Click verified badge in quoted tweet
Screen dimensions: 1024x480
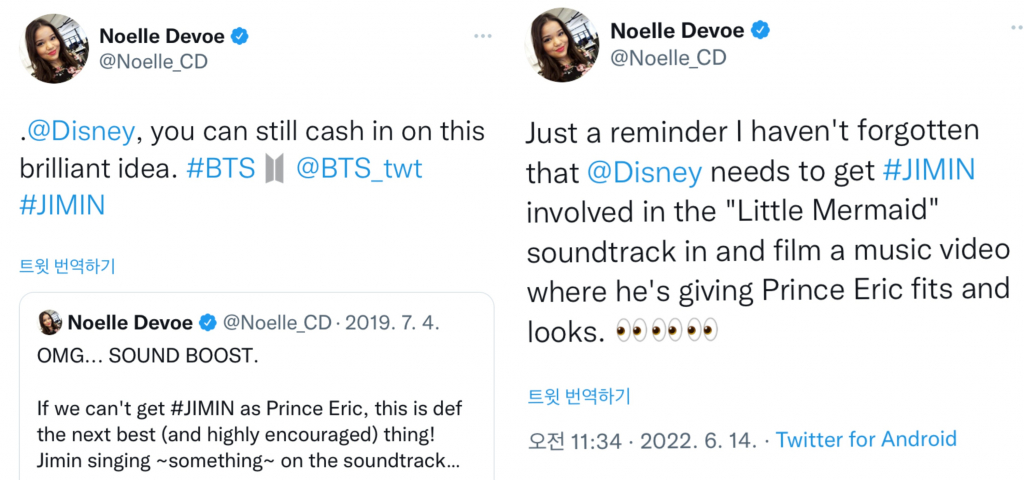tap(209, 322)
